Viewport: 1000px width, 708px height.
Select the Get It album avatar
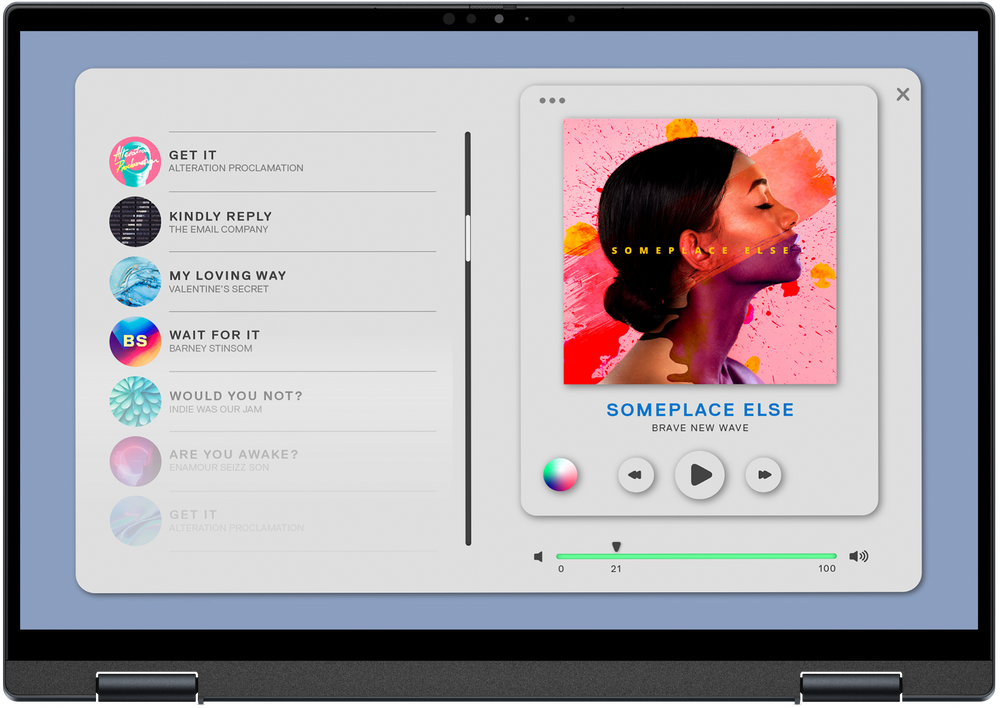click(135, 162)
